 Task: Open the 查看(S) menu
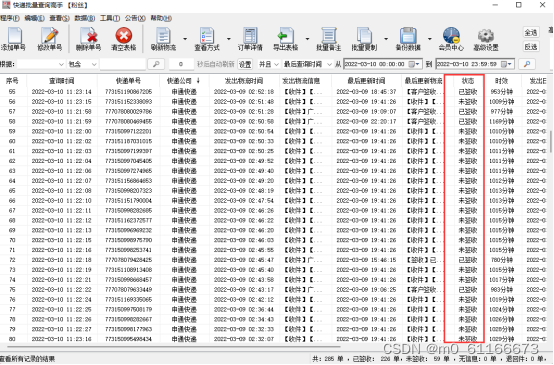(59, 18)
